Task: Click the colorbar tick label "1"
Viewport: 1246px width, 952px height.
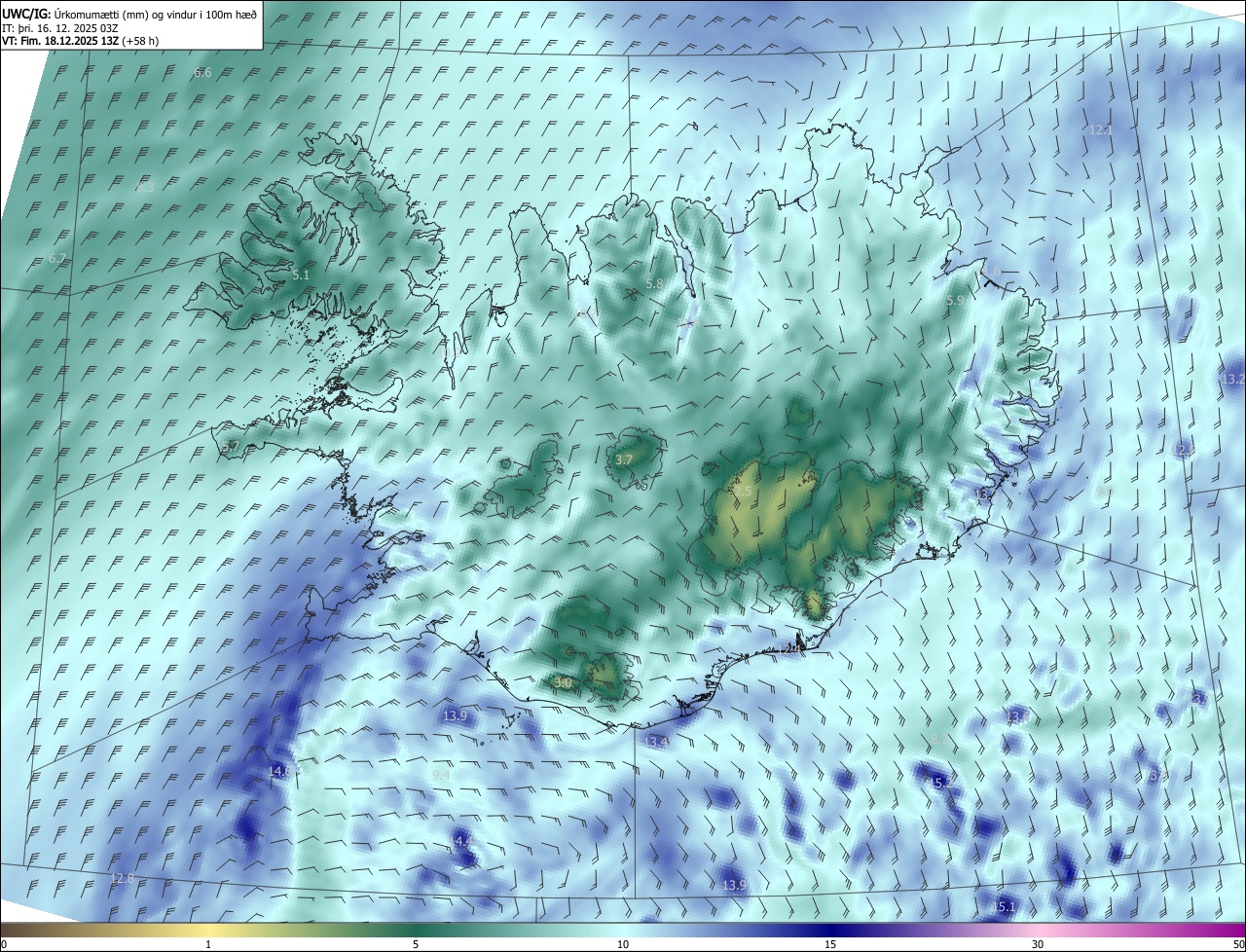Action: (x=208, y=944)
